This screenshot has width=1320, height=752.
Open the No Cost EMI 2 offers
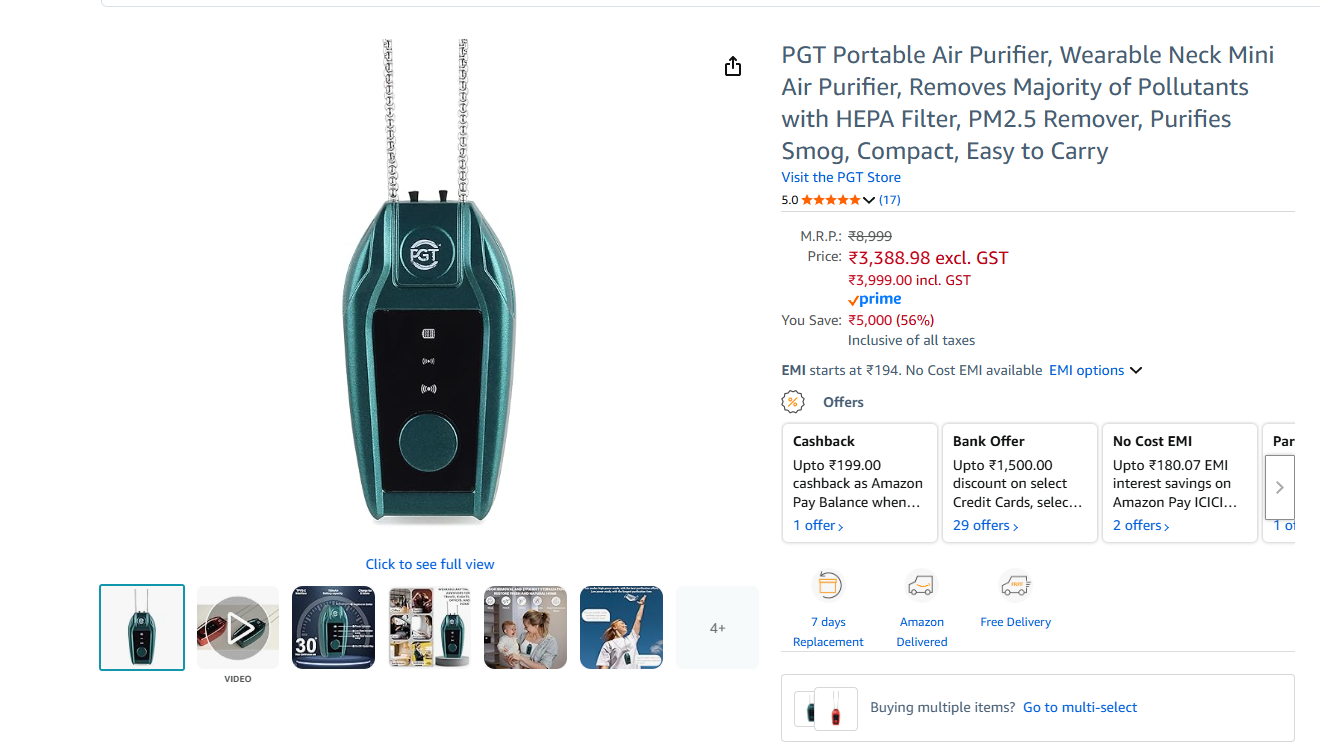click(x=1141, y=525)
